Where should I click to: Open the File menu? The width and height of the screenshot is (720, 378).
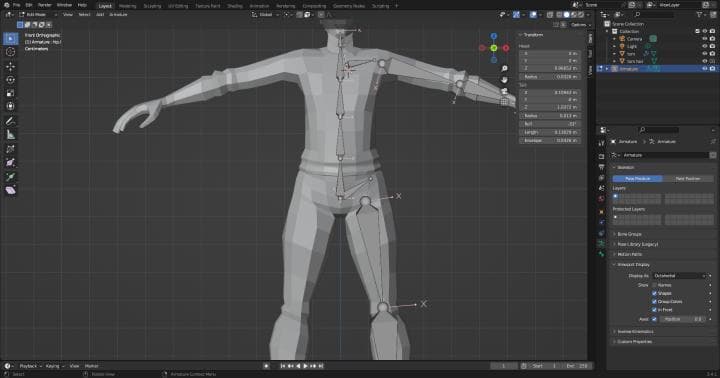[17, 5]
